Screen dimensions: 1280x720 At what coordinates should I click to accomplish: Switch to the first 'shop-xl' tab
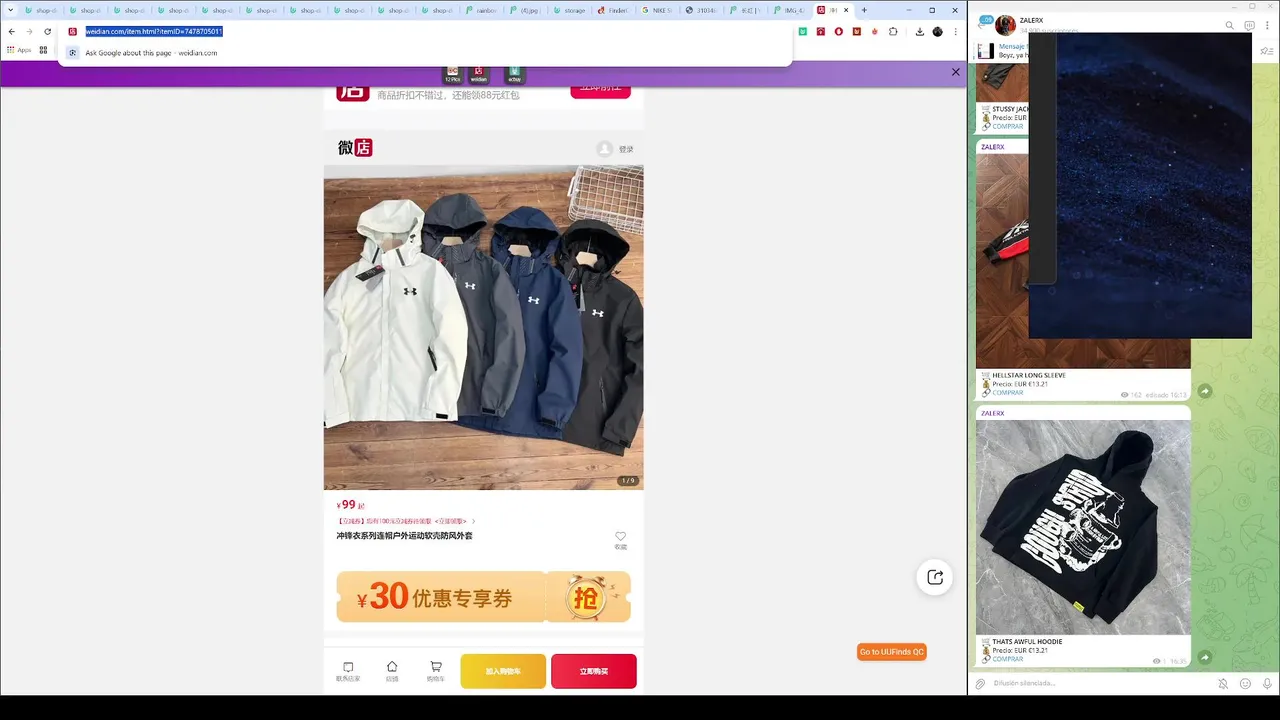click(x=41, y=10)
